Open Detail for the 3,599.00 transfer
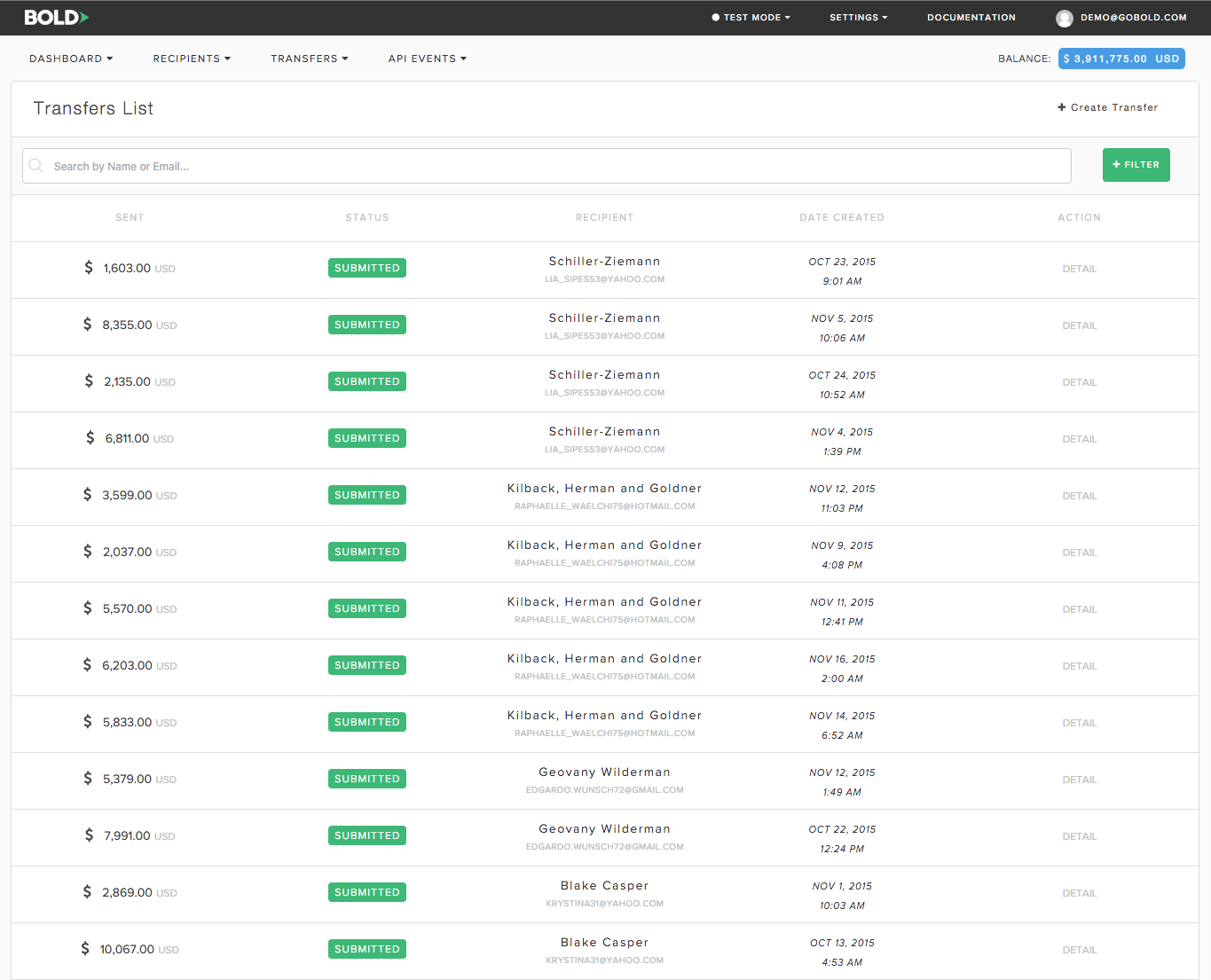Viewport: 1211px width, 980px height. tap(1080, 496)
